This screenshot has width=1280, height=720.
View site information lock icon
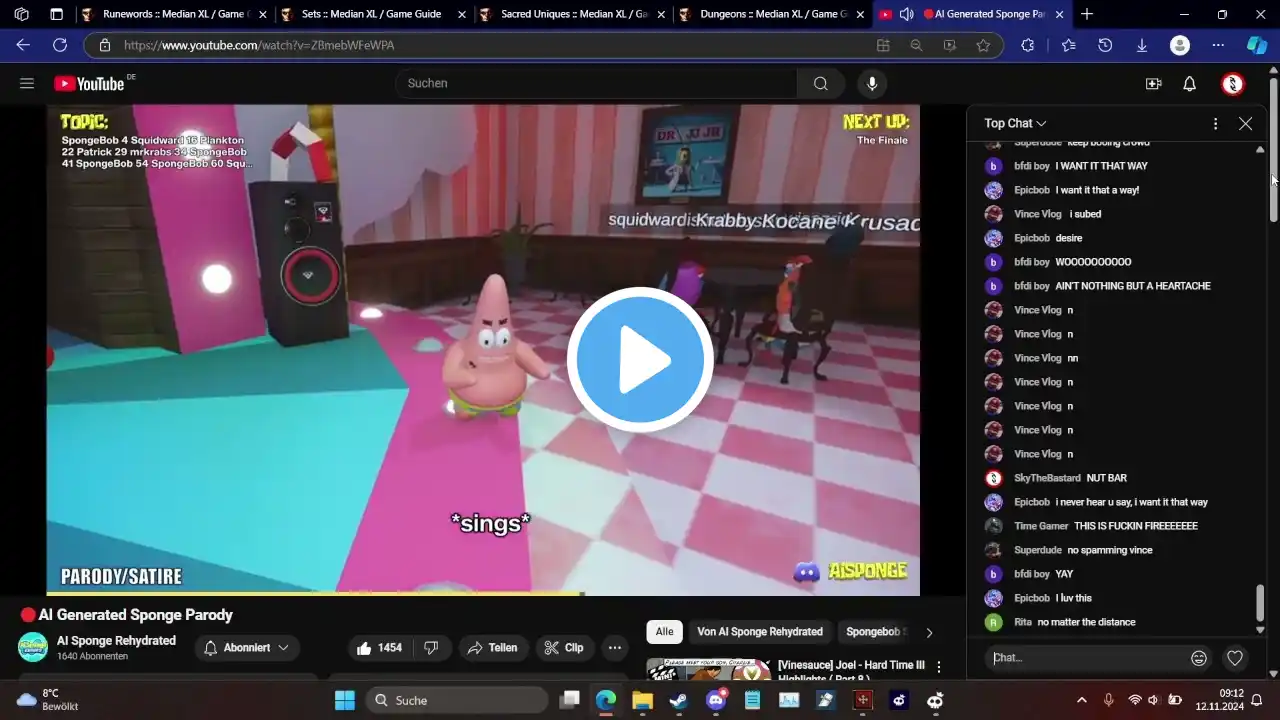tap(104, 45)
